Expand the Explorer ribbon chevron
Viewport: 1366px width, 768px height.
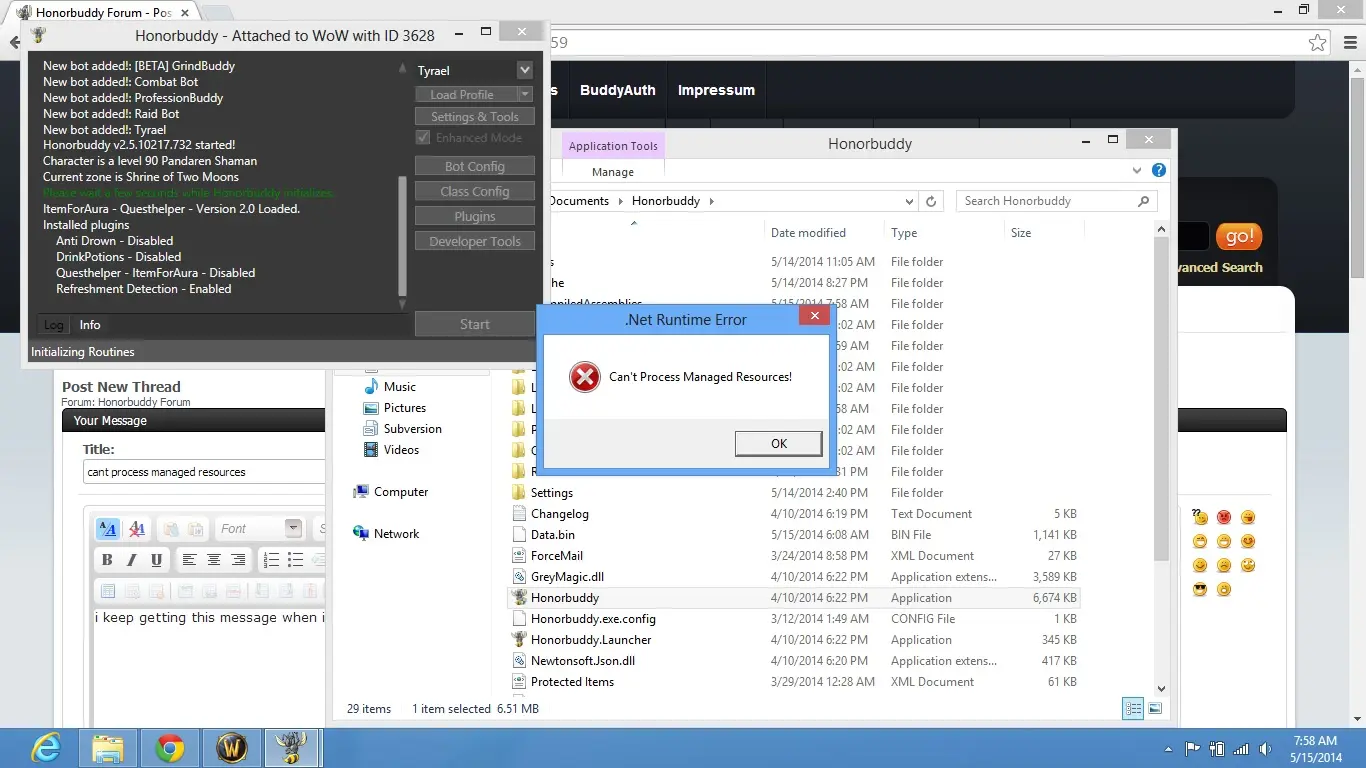(1137, 171)
